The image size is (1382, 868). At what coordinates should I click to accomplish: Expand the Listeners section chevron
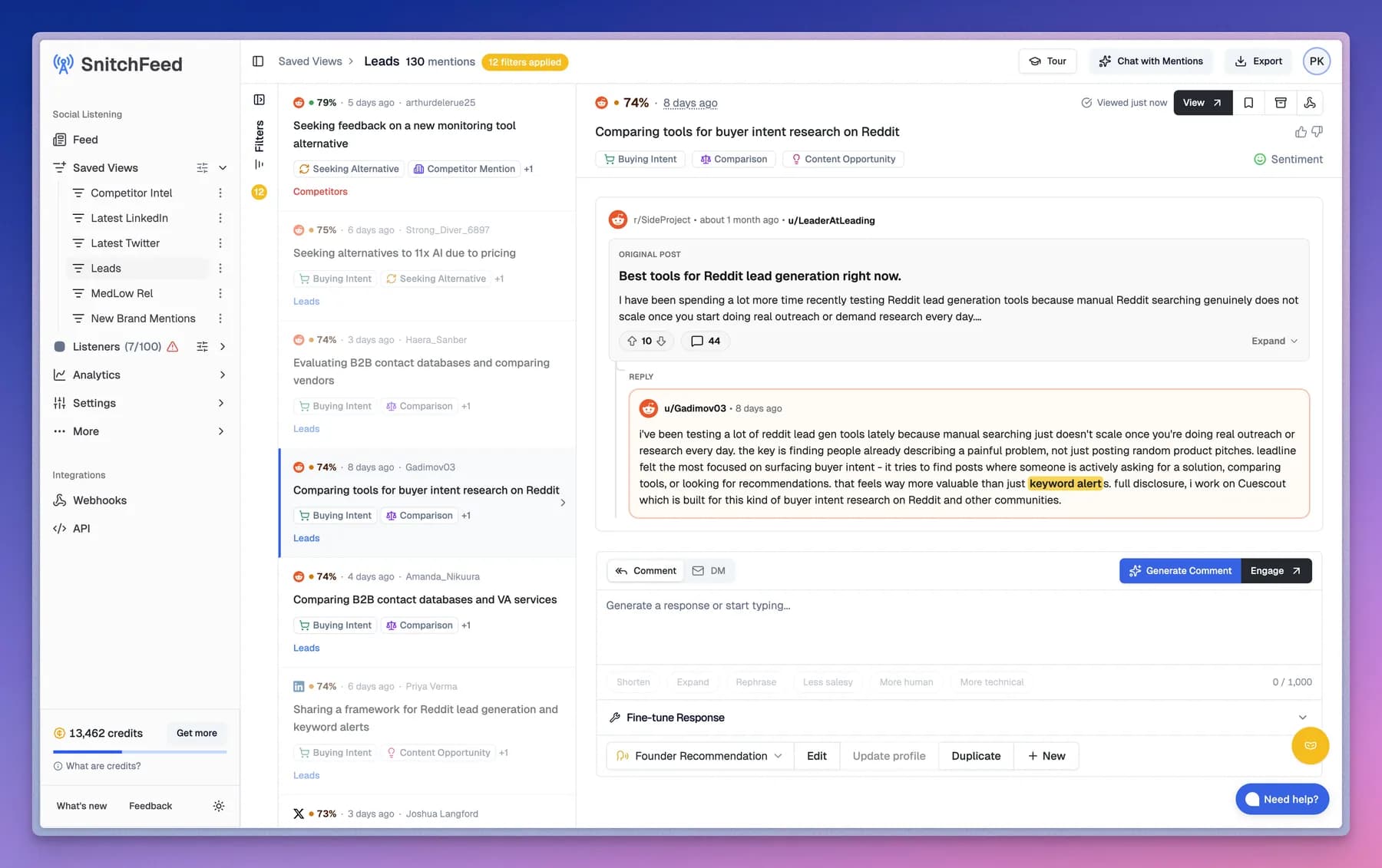coord(223,347)
